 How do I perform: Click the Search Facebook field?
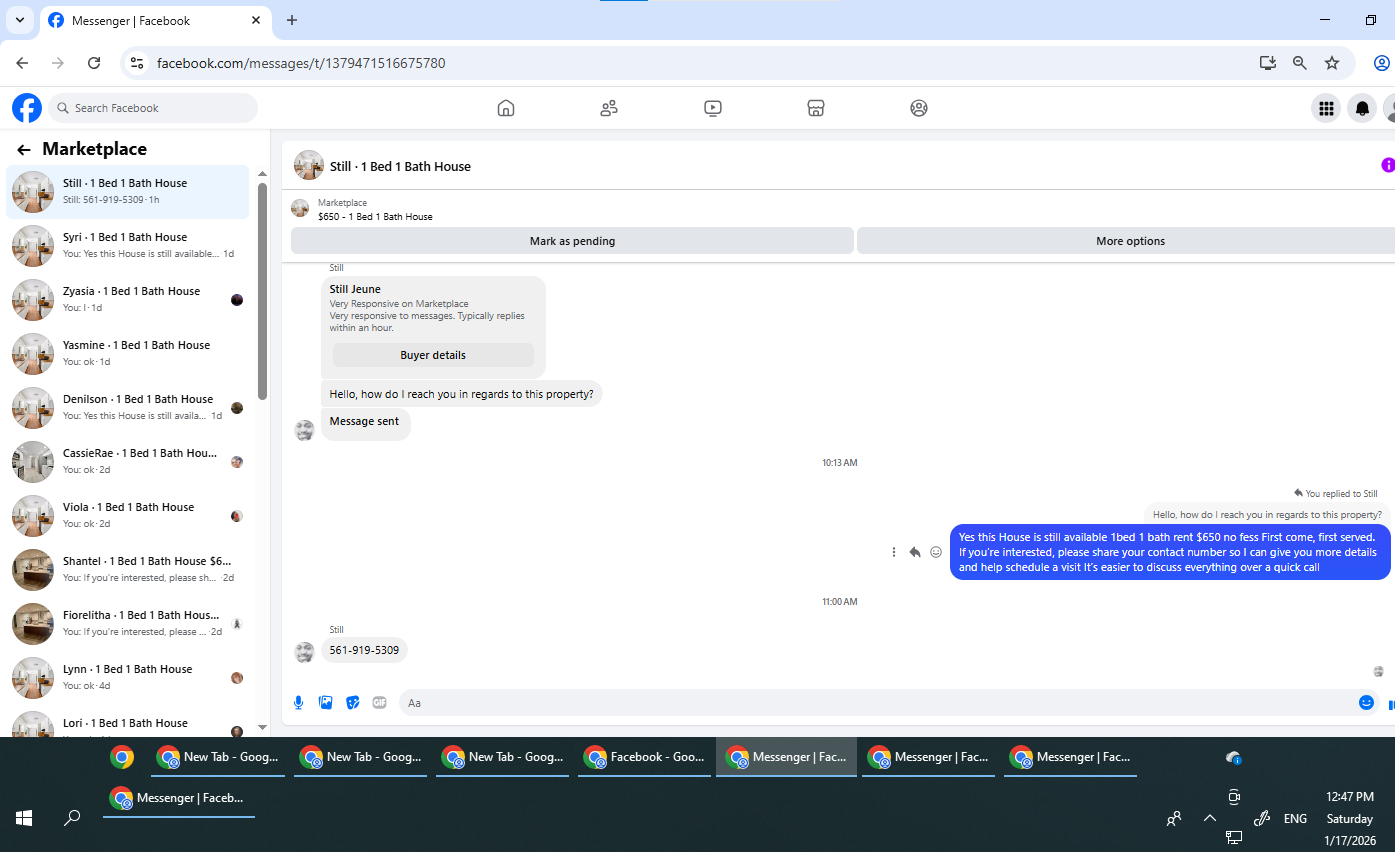[x=153, y=108]
